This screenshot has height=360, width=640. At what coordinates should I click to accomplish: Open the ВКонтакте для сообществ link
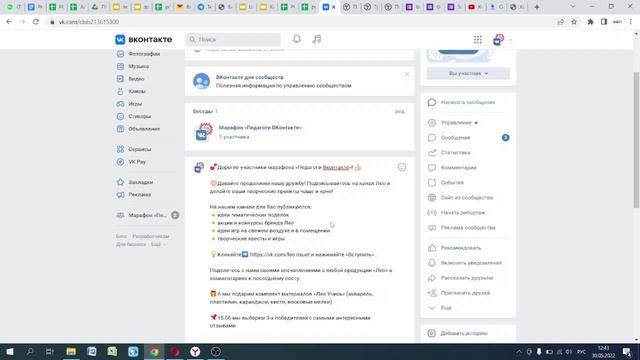click(249, 77)
